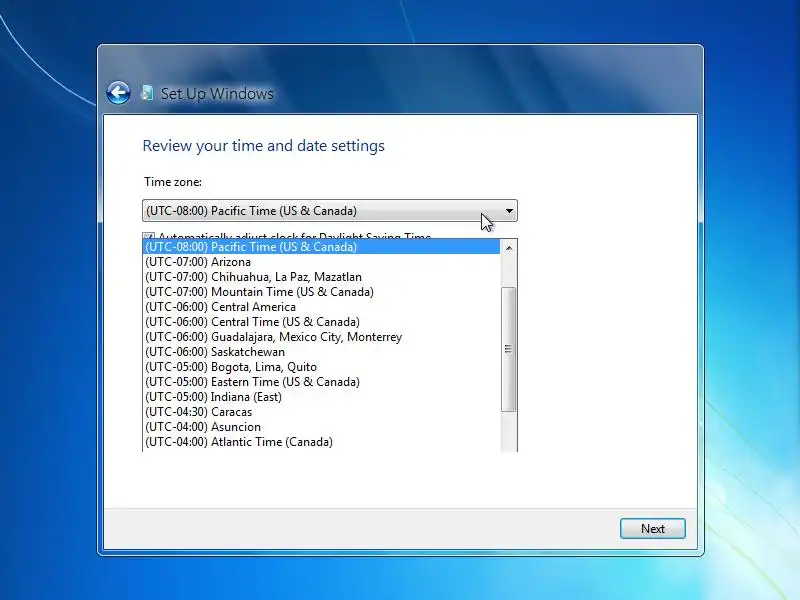
Task: Go back with the blue arrow button
Action: pos(118,93)
